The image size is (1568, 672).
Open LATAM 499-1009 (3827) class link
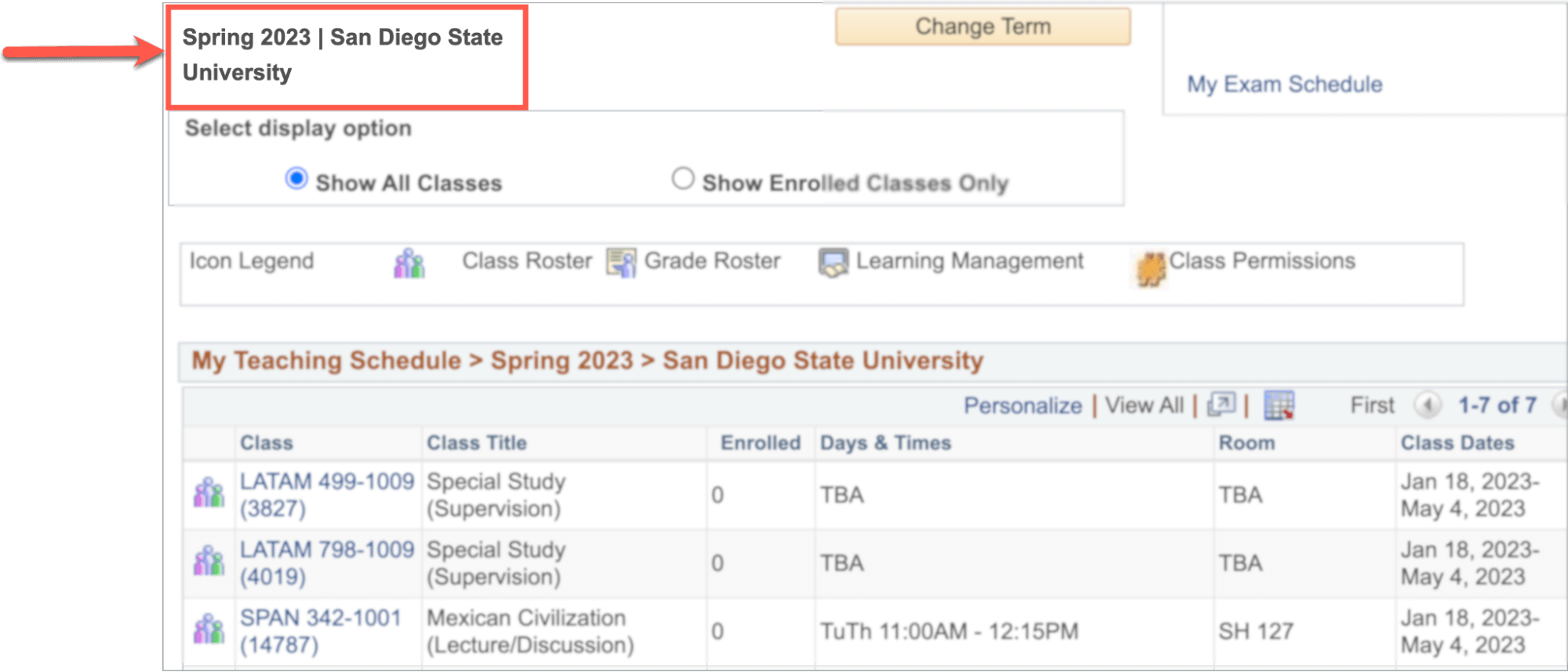[x=327, y=495]
